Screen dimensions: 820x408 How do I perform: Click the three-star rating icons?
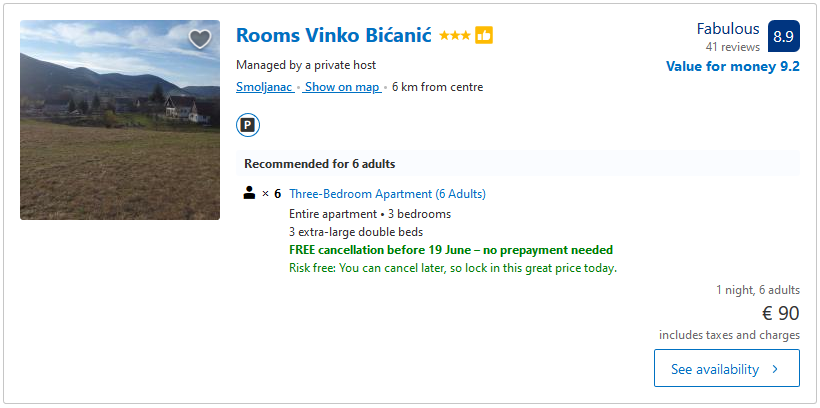(x=455, y=35)
